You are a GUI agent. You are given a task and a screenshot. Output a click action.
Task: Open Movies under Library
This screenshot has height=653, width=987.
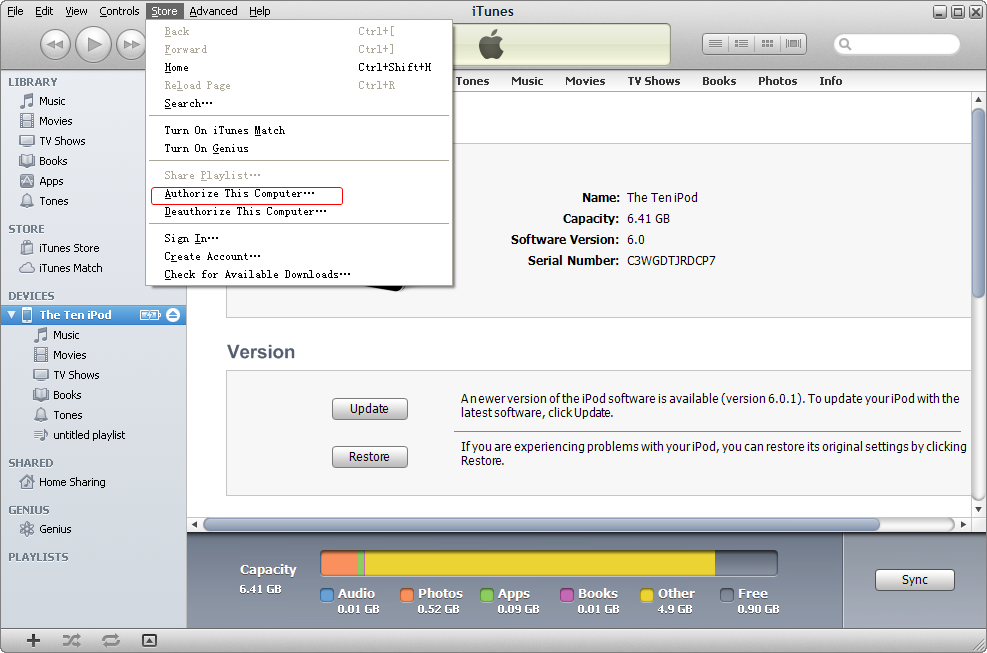55,121
